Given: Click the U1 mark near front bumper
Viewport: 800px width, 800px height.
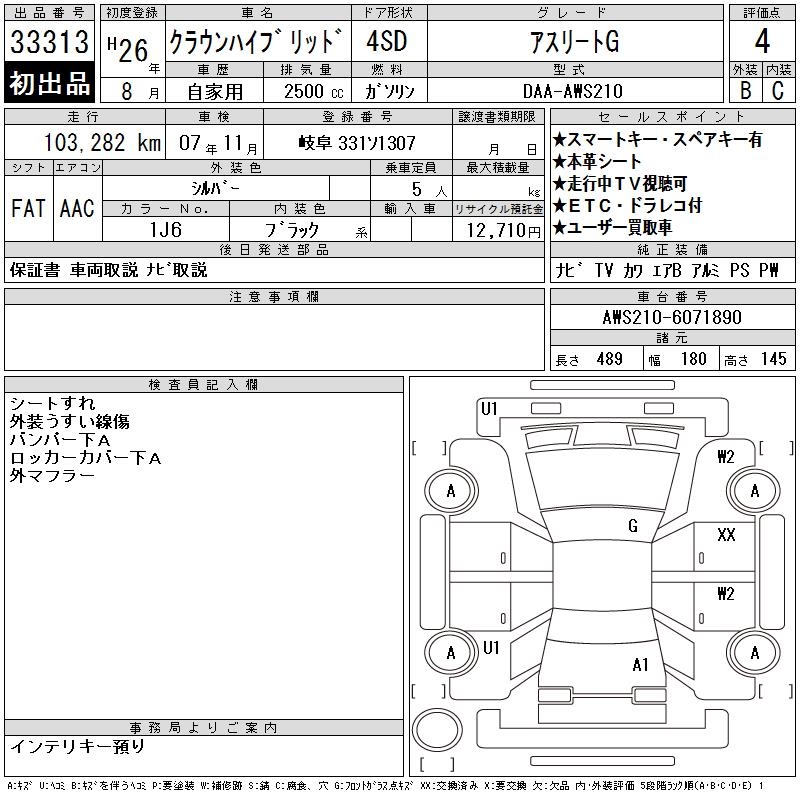Looking at the screenshot, I should click(x=489, y=408).
